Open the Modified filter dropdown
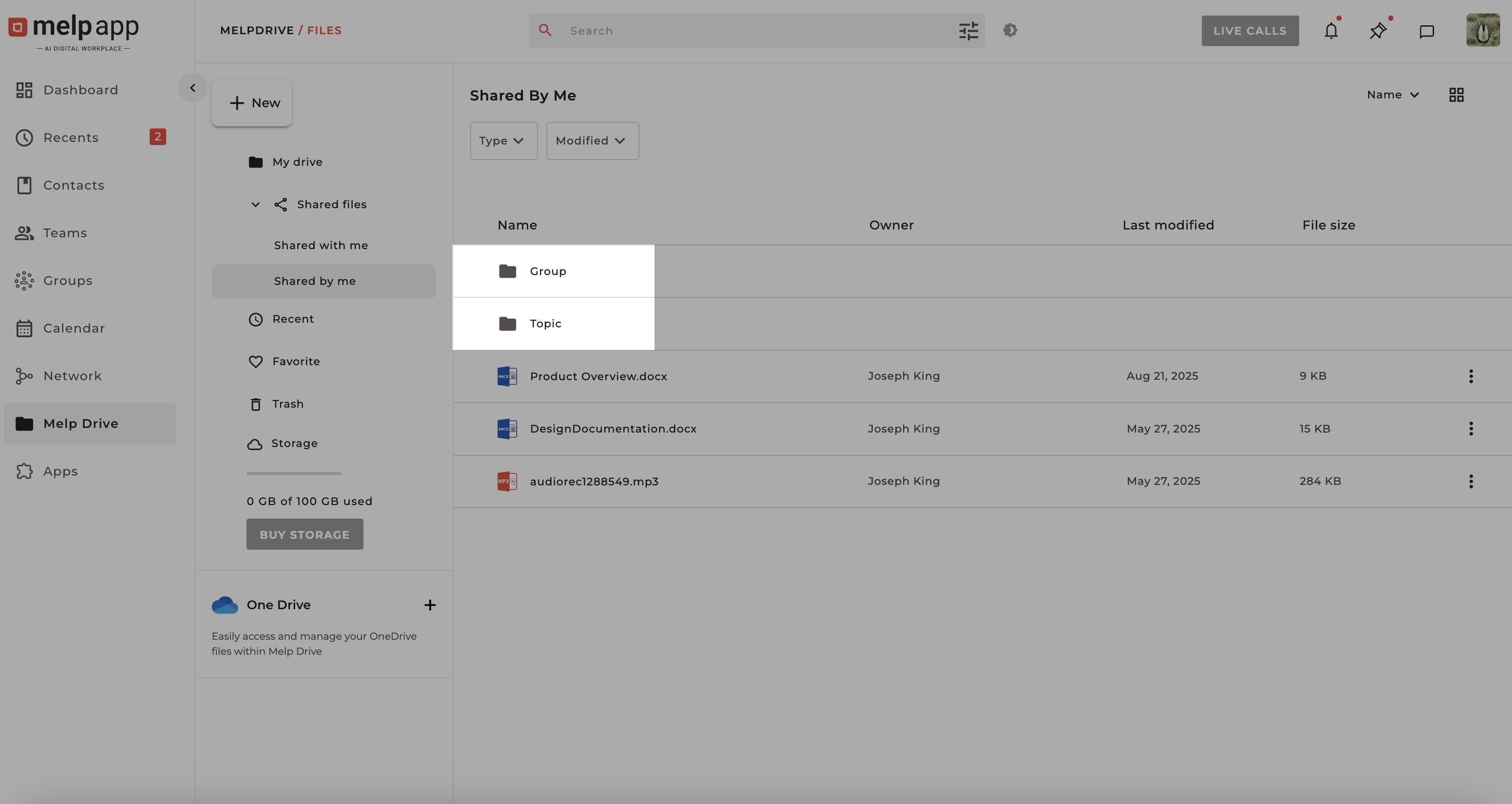The height and width of the screenshot is (804, 1512). [592, 141]
